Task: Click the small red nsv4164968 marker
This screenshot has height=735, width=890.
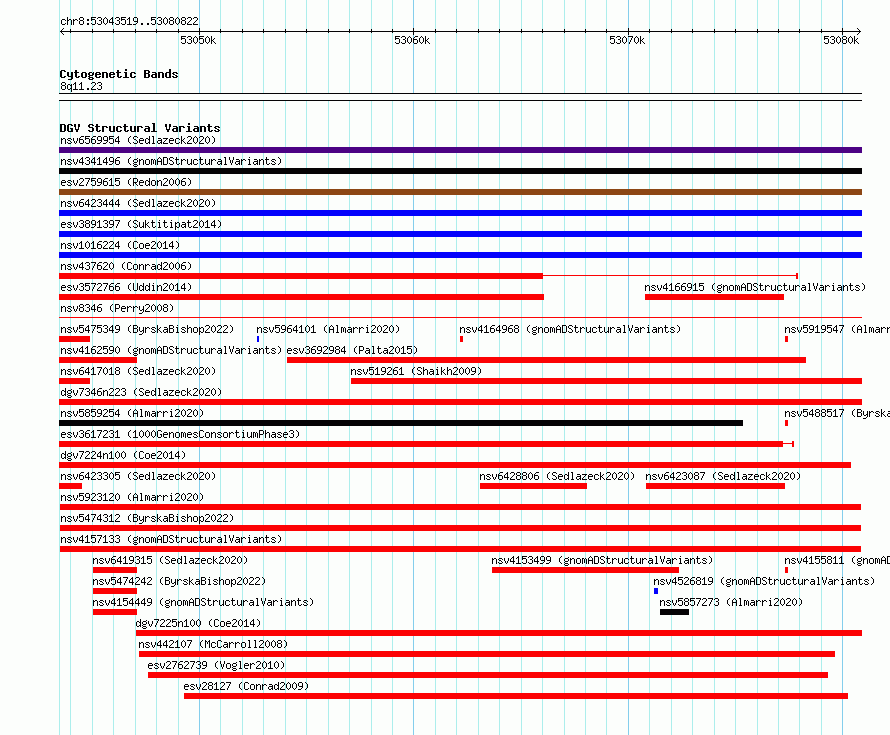Action: pyautogui.click(x=461, y=339)
